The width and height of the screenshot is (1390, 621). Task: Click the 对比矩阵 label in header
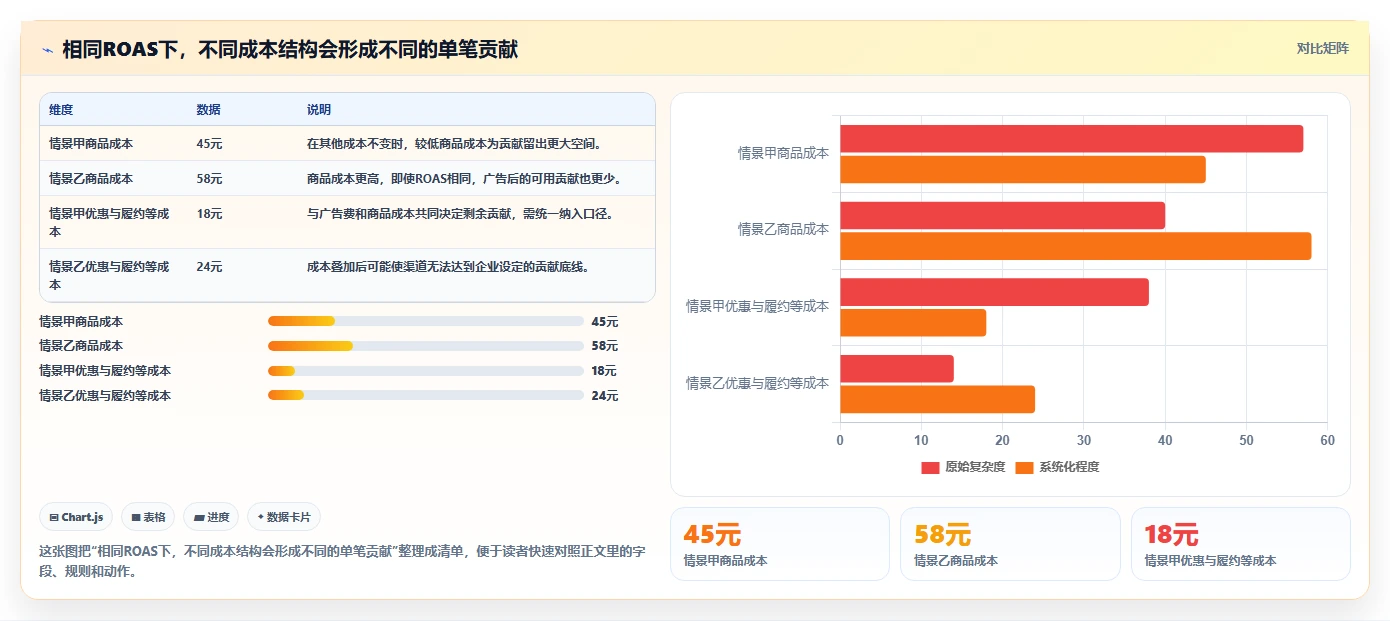[x=1322, y=48]
